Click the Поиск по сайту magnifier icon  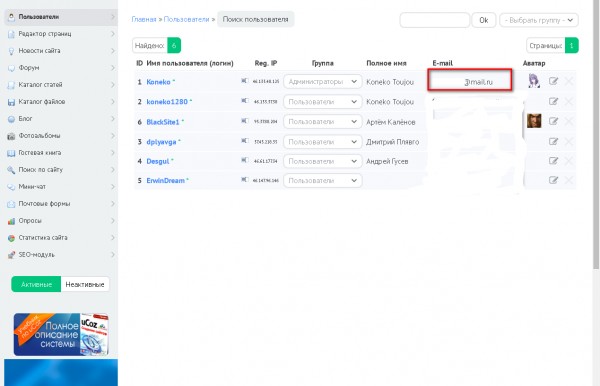pyautogui.click(x=11, y=170)
